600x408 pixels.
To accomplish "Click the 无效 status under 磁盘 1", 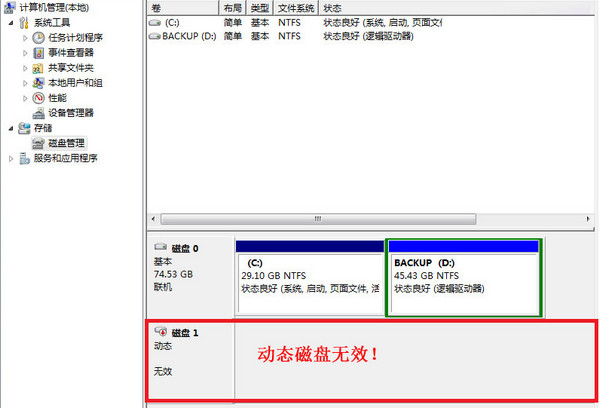I will point(163,371).
